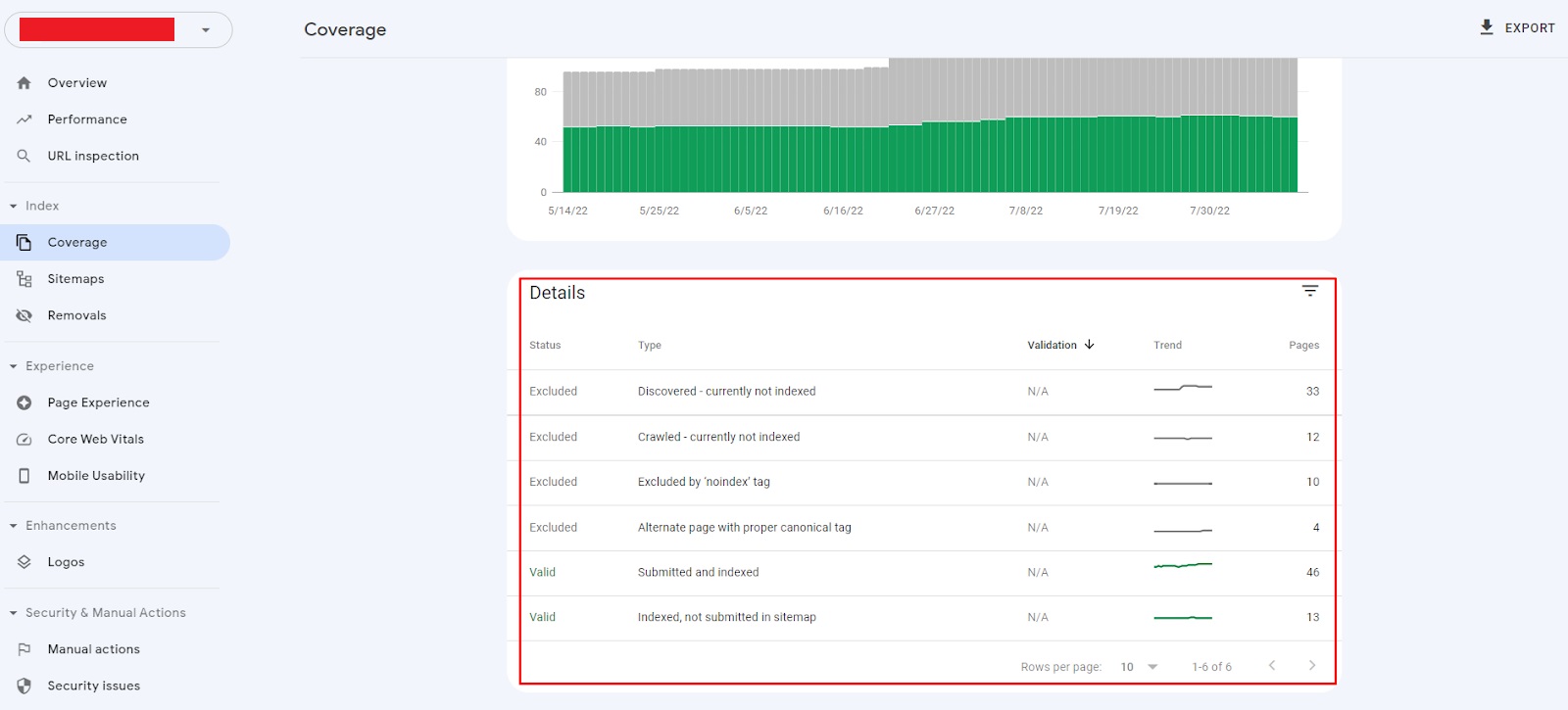
Task: Open the property selector dropdown
Action: [x=206, y=30]
